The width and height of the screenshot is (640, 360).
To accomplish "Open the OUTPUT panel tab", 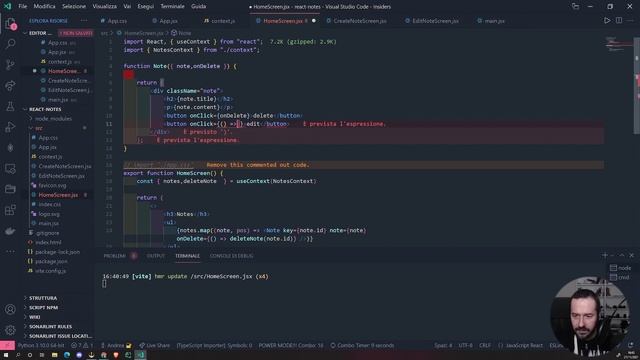I will tap(156, 256).
